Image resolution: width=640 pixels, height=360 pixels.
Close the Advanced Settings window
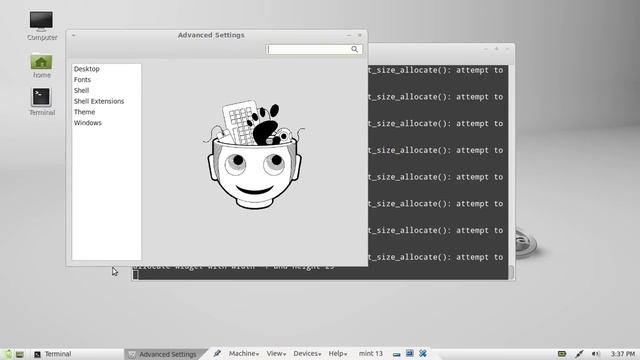pos(360,36)
